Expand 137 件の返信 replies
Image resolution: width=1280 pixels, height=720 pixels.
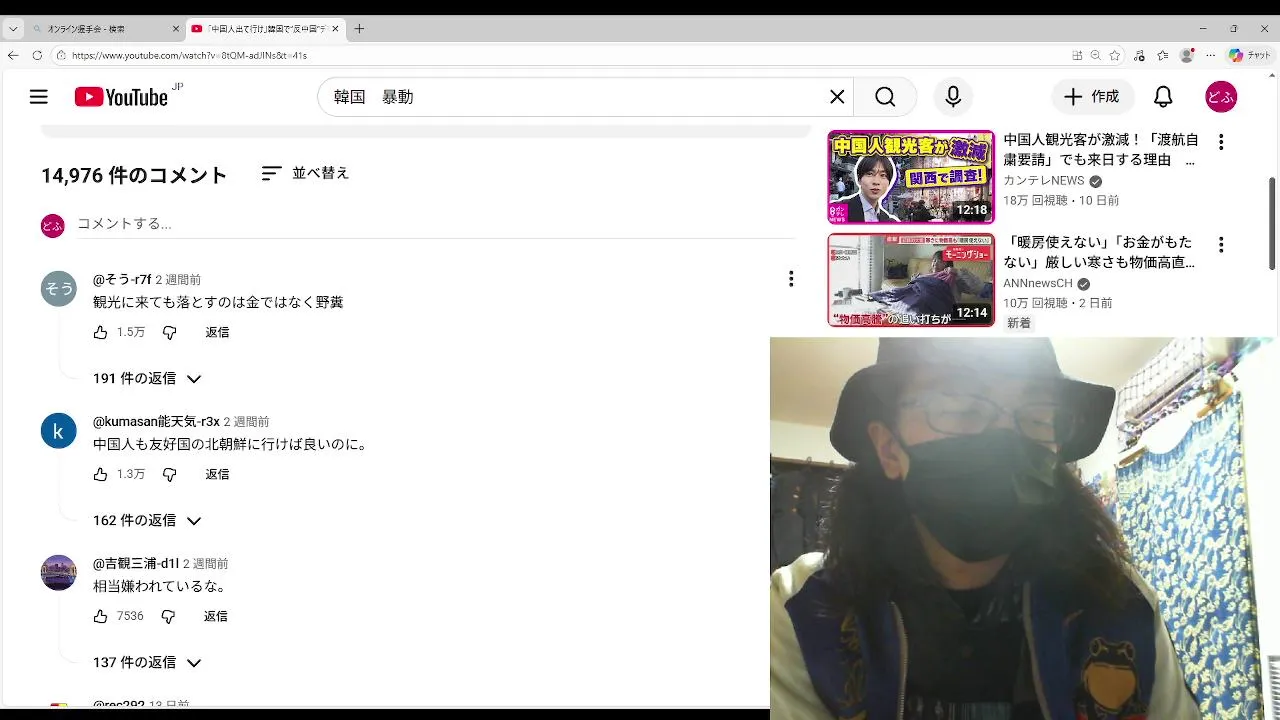pyautogui.click(x=147, y=663)
